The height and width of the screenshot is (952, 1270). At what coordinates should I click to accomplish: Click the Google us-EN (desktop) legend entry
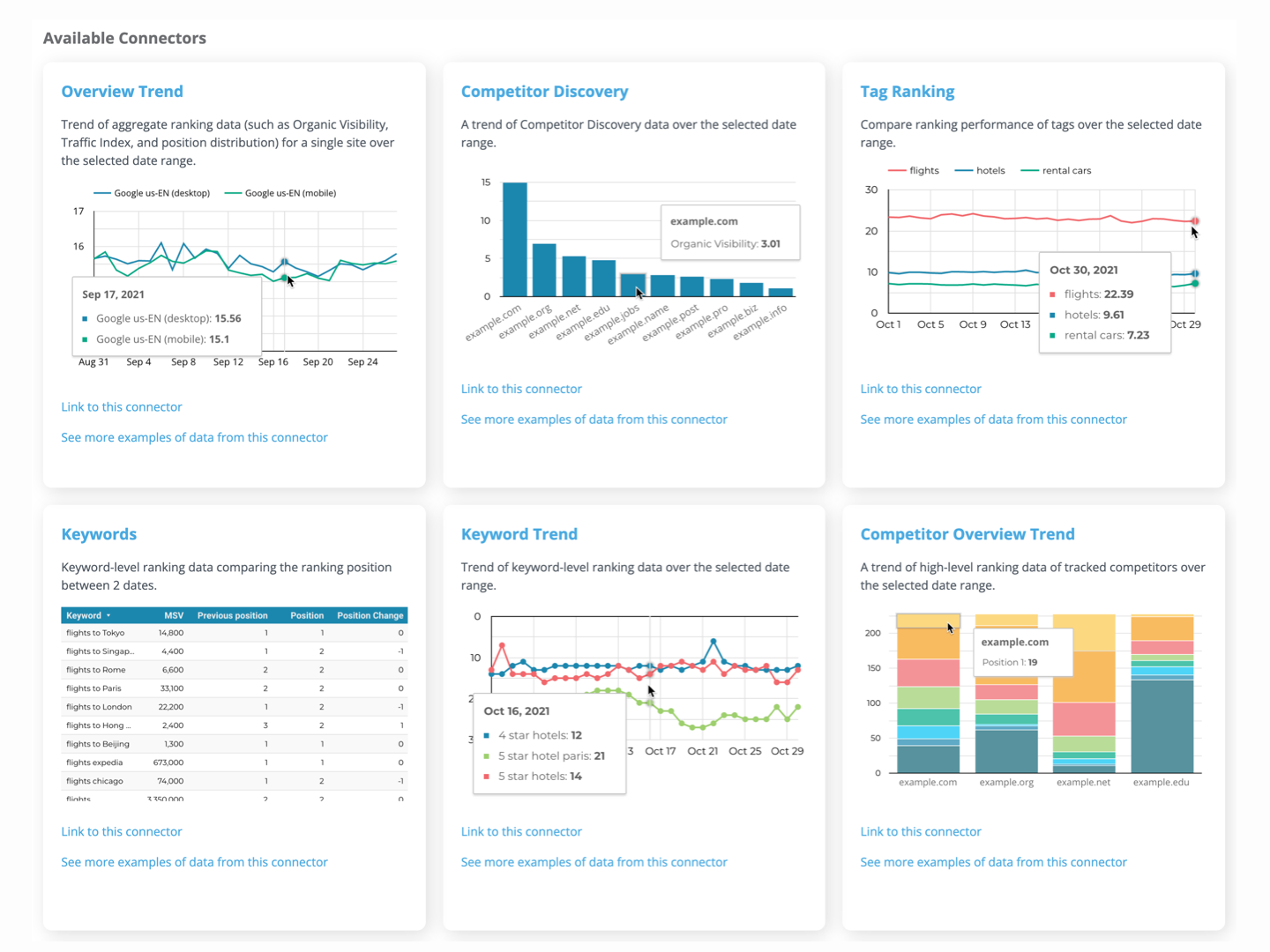(152, 193)
